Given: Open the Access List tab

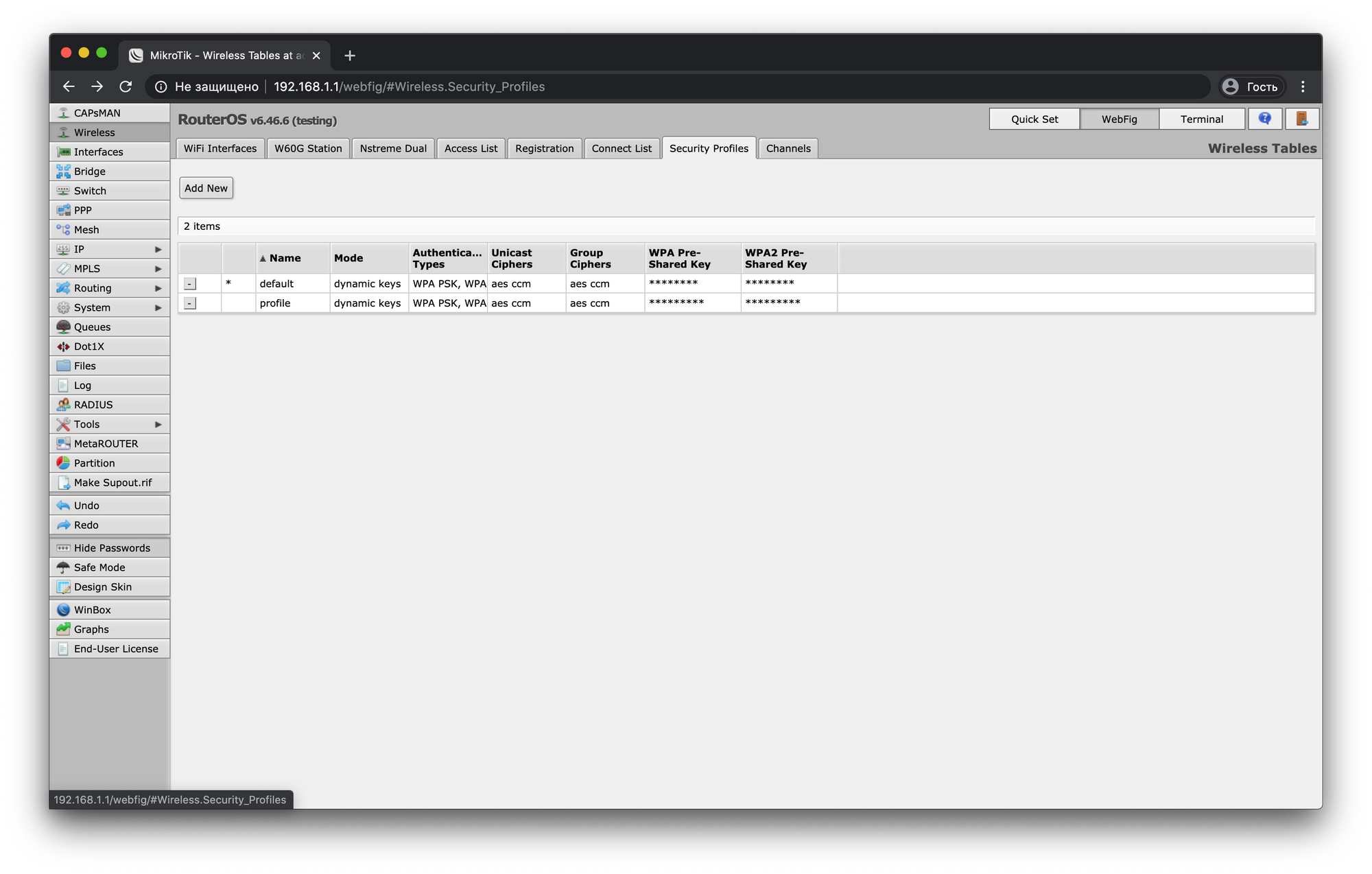Looking at the screenshot, I should (471, 148).
